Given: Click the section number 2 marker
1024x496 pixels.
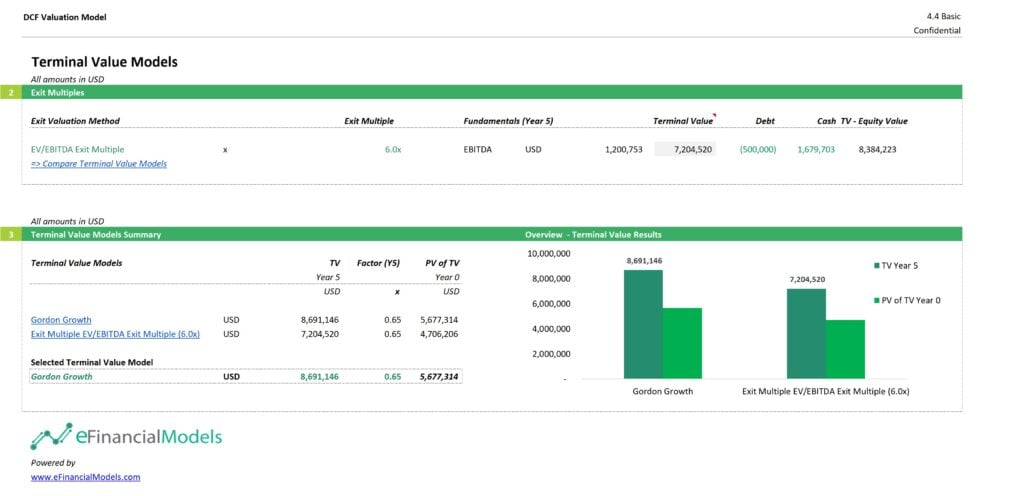Looking at the screenshot, I should point(11,93).
